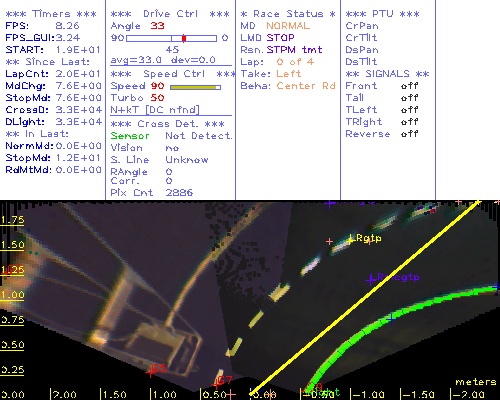Click the red C5 marker
This screenshot has width=500, height=400.
click(x=152, y=371)
